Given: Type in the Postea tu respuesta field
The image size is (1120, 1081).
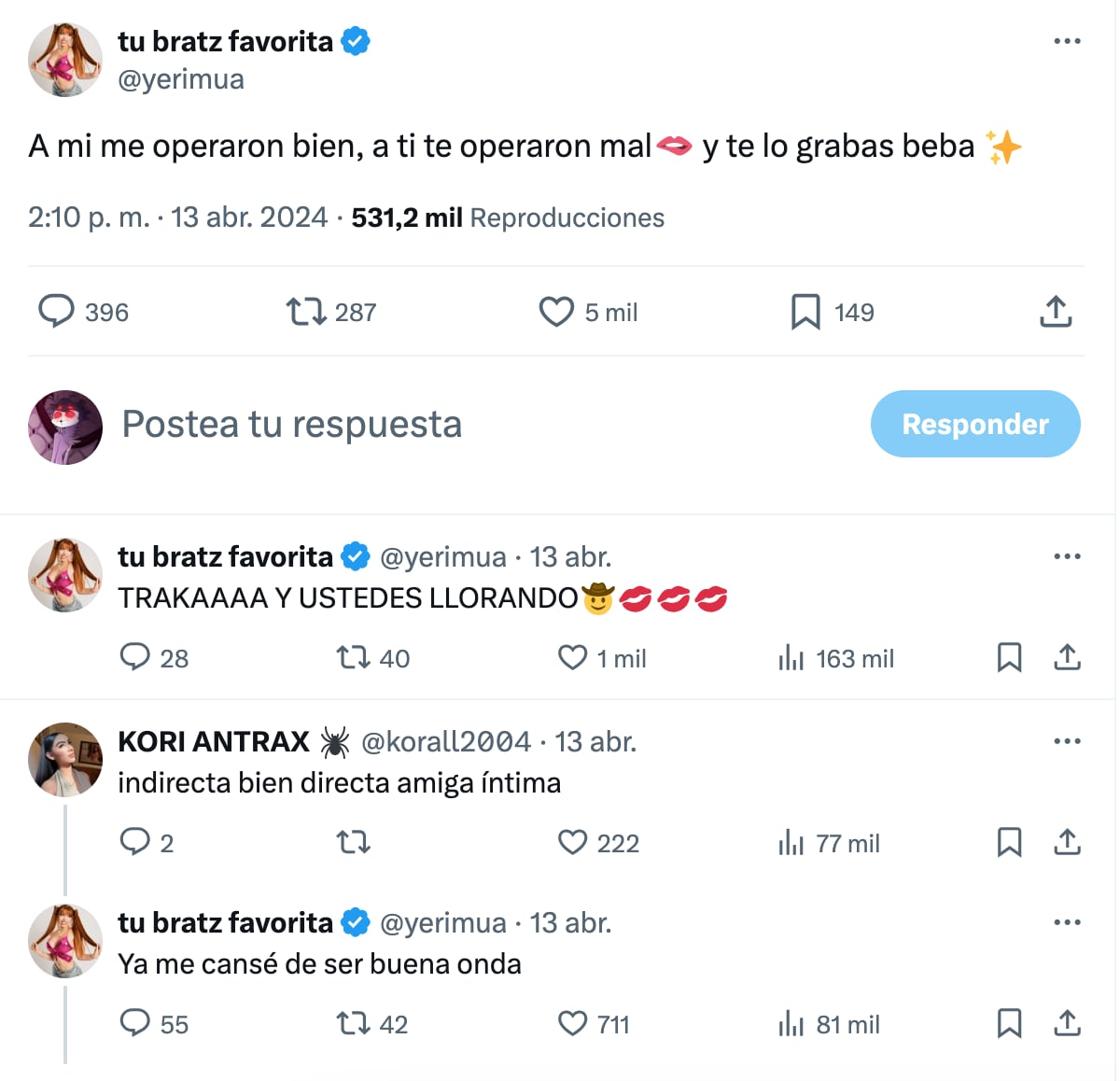Looking at the screenshot, I should point(467,424).
